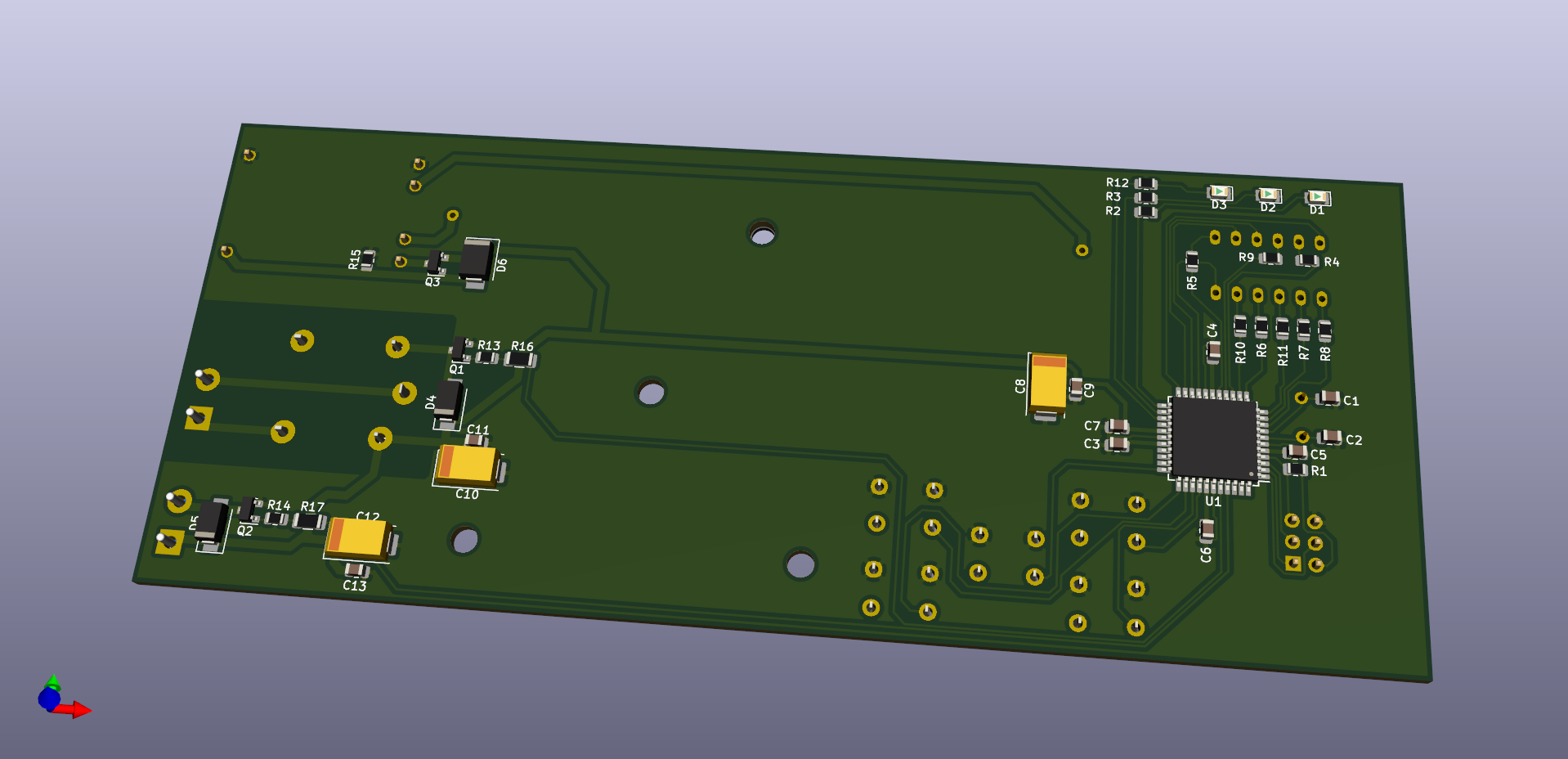Click the C9 capacitor beside C8

pos(1077,388)
